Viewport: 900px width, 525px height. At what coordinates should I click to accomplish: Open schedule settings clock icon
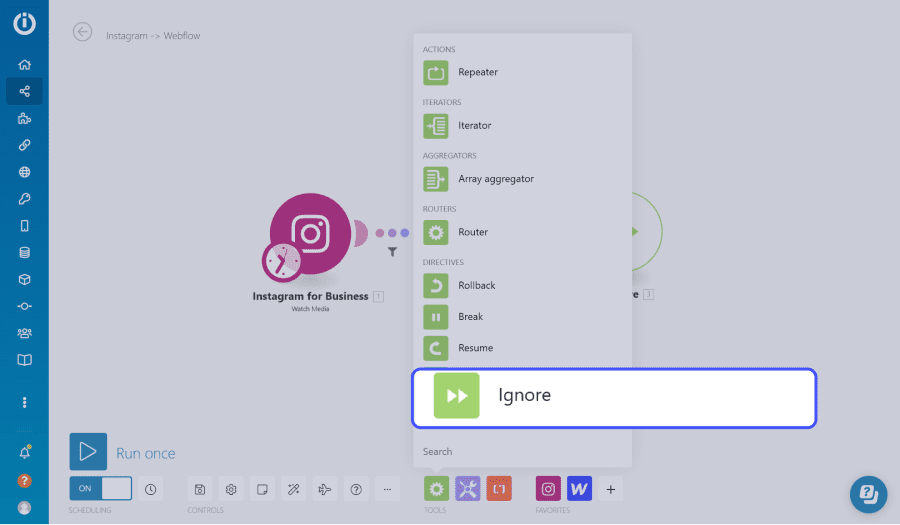[x=150, y=489]
